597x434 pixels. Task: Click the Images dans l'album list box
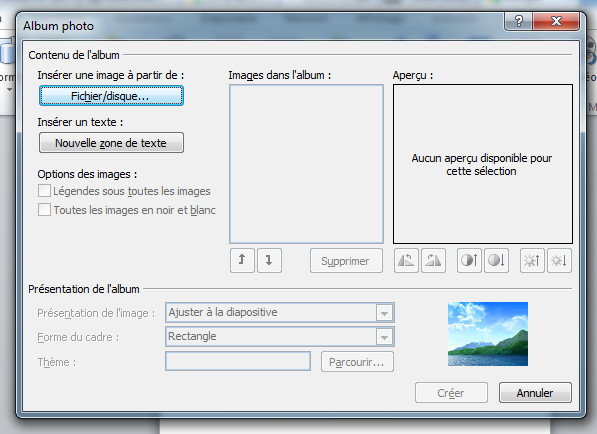306,164
